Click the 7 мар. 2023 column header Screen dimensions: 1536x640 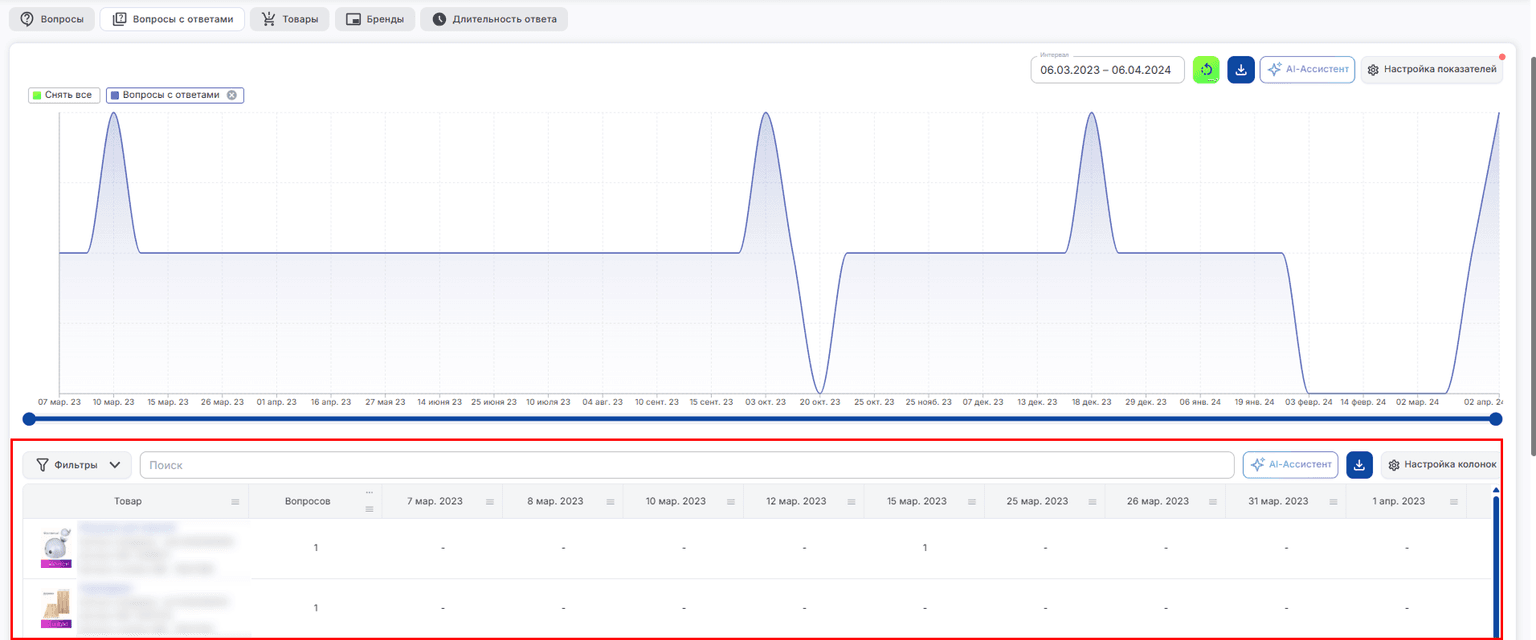click(x=435, y=501)
